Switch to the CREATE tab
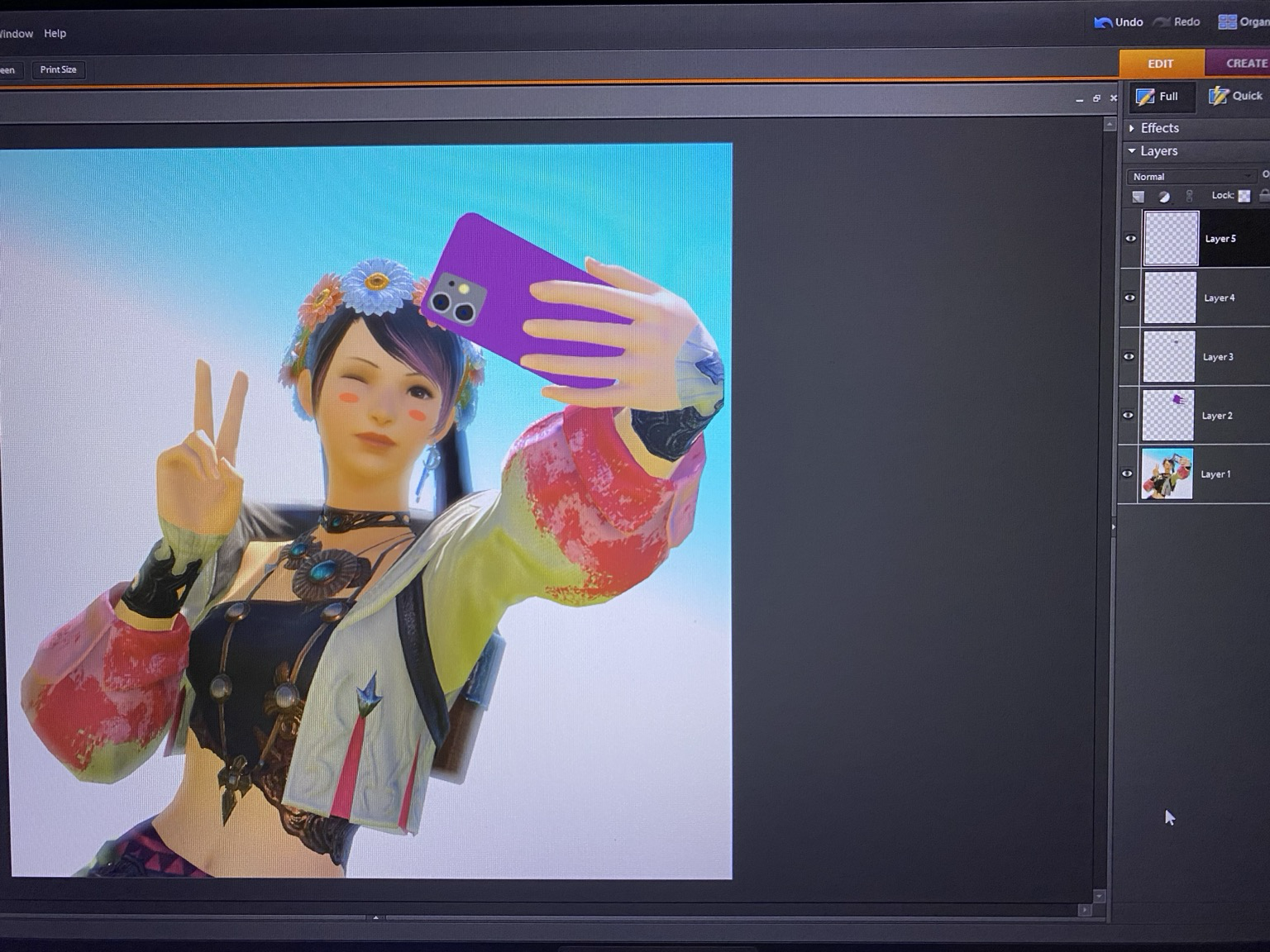 click(x=1239, y=63)
